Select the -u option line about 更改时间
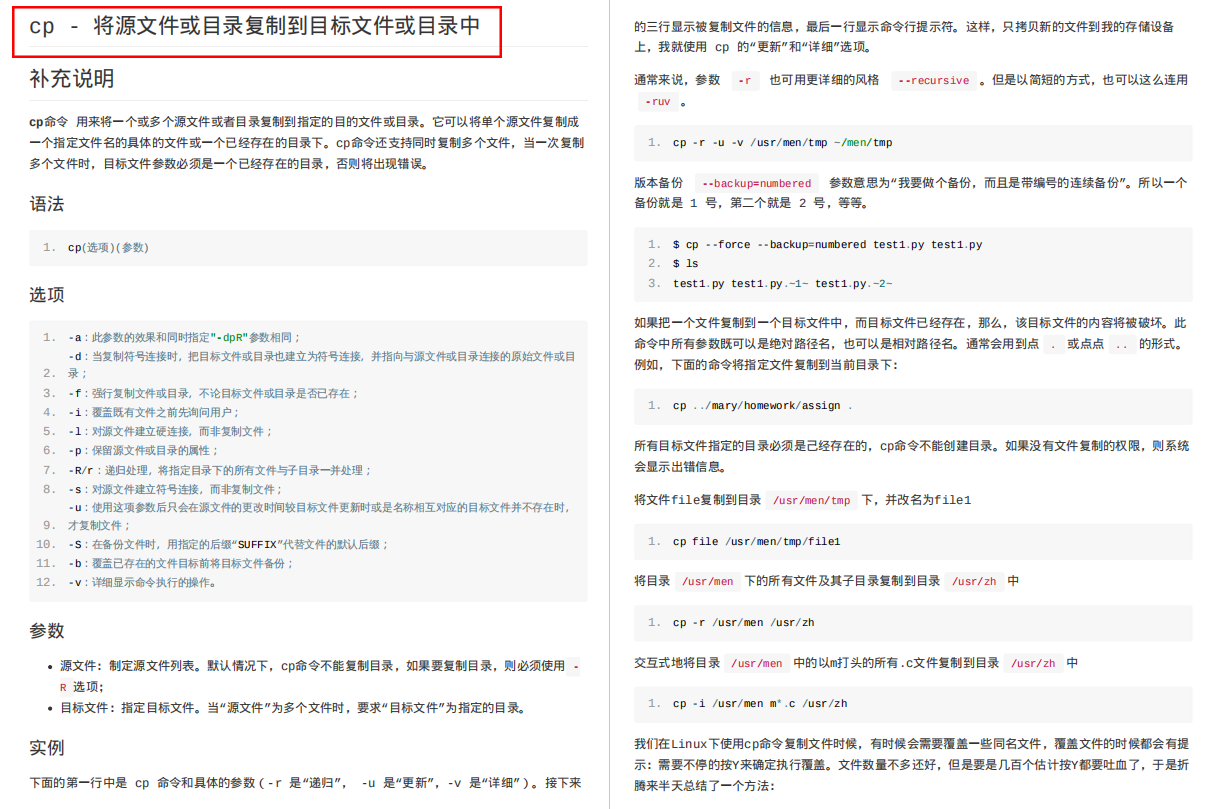Screen dimensions: 1218x809 [x=319, y=516]
